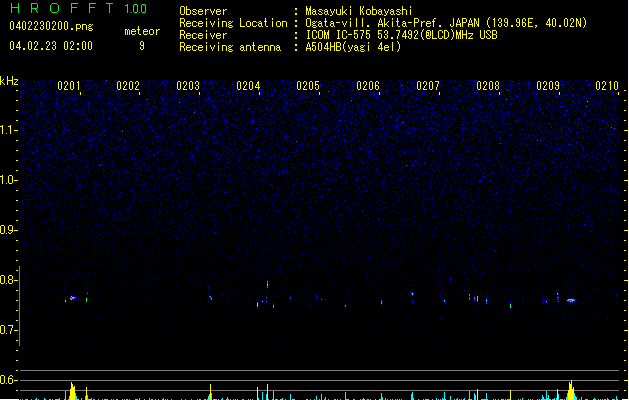Select receiver text ICOM IC-575 53.7492 MHz USB

pyautogui.click(x=401, y=35)
